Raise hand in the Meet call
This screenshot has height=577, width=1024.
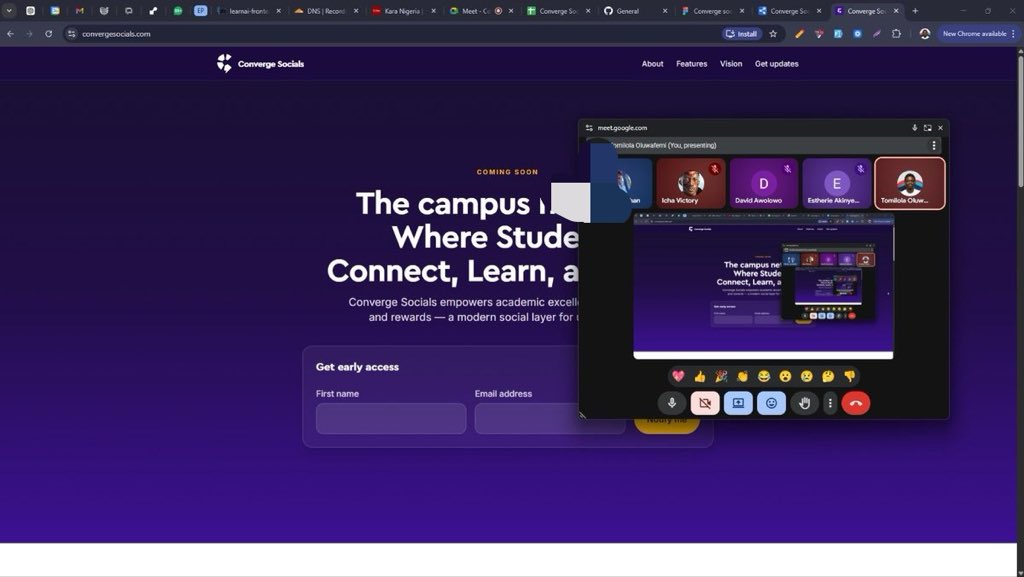click(804, 403)
